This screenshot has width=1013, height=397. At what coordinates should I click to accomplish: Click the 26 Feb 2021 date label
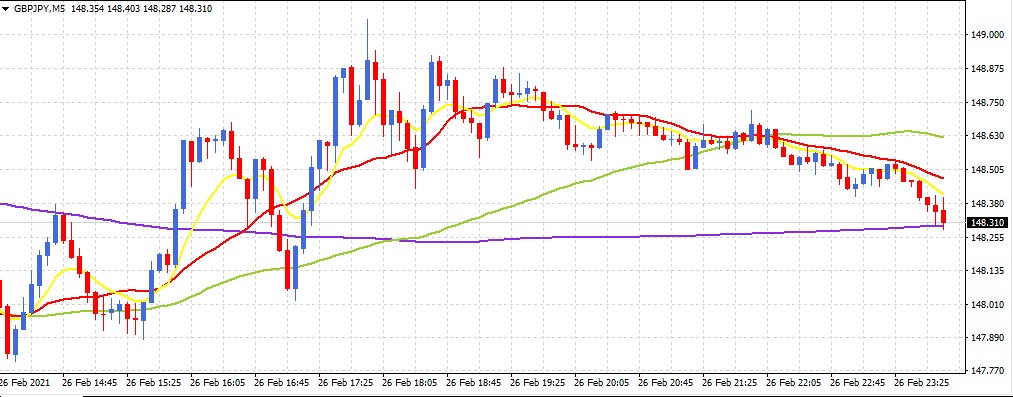tap(24, 382)
